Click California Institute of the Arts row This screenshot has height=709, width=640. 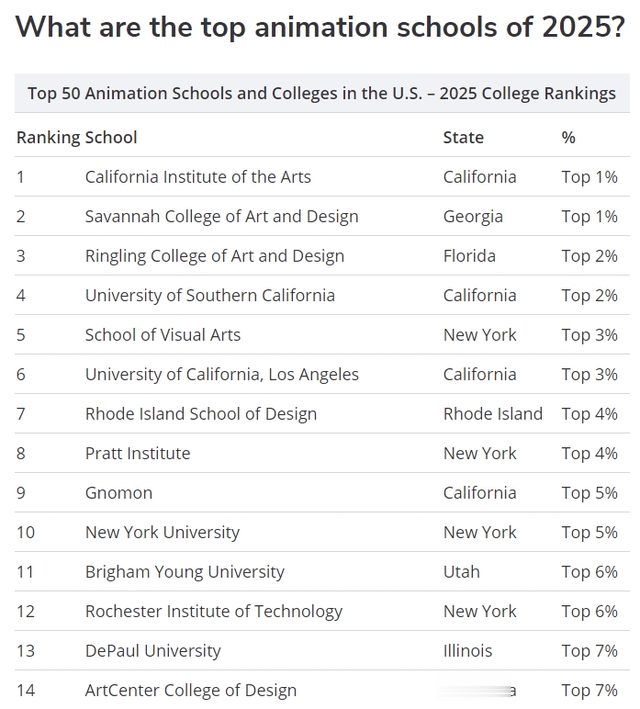(322, 177)
